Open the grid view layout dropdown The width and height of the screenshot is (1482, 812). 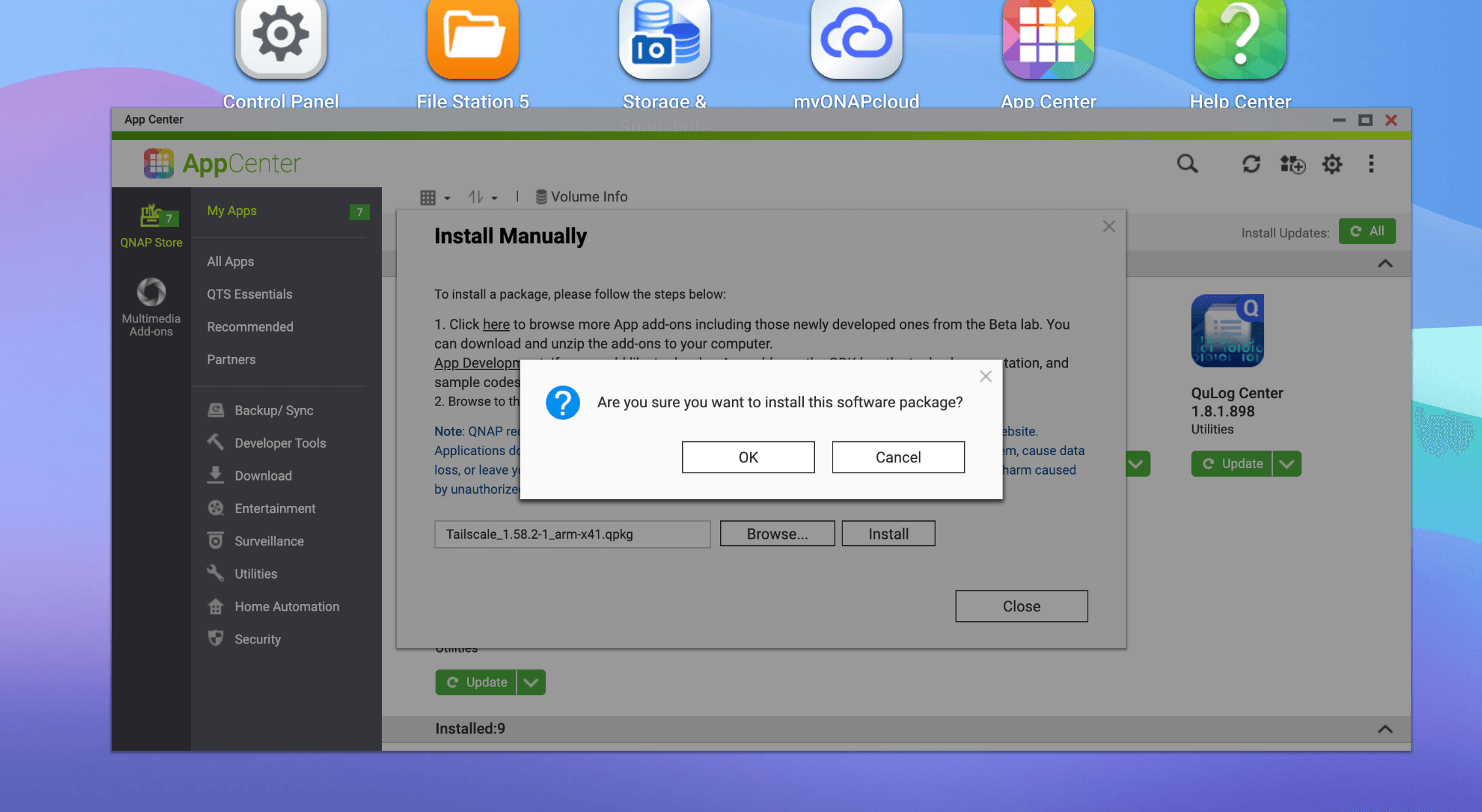[434, 196]
